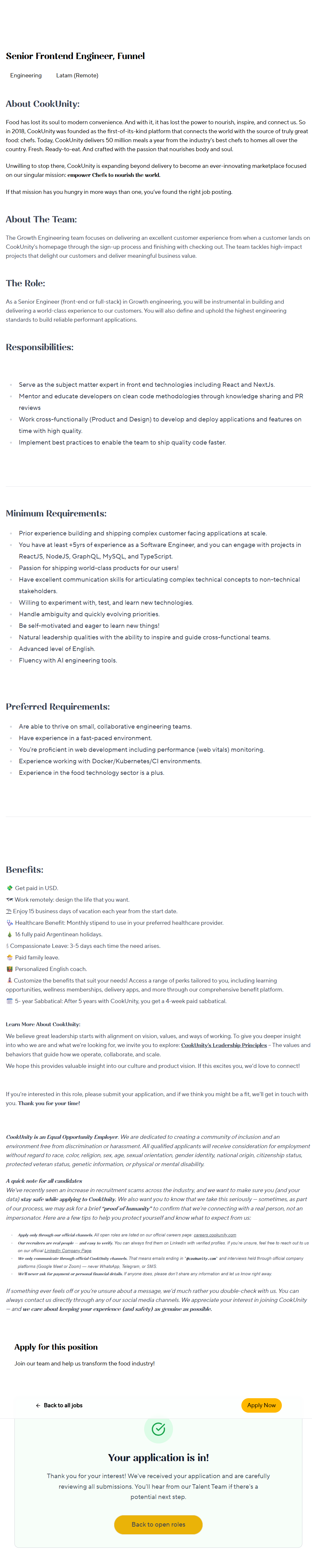
Task: Click the Your application is in! heading
Action: [x=158, y=1458]
